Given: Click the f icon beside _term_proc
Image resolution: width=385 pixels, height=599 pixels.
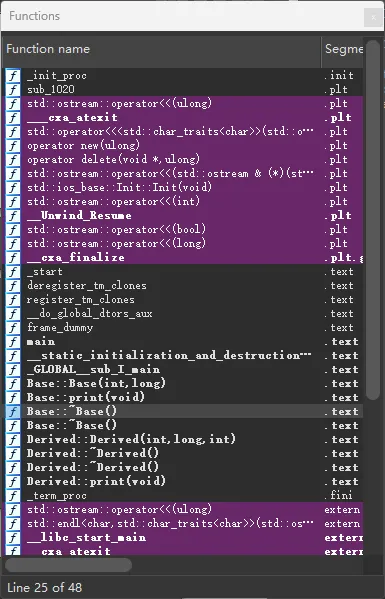Looking at the screenshot, I should tap(13, 495).
